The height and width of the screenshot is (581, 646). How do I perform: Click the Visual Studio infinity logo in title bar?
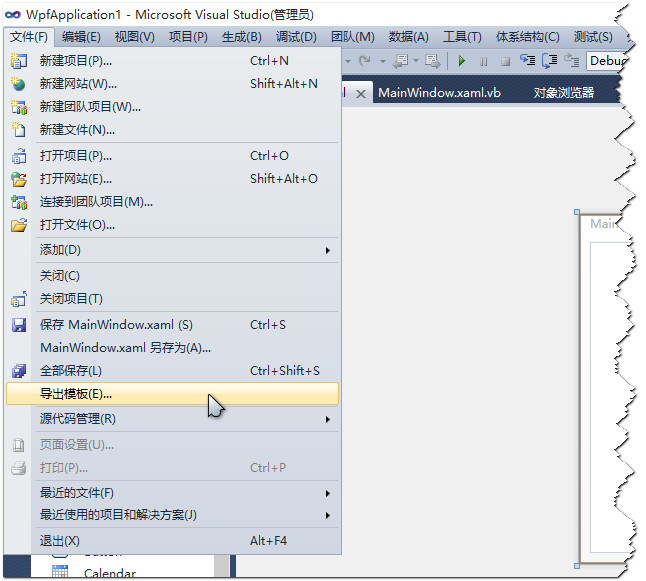click(13, 15)
